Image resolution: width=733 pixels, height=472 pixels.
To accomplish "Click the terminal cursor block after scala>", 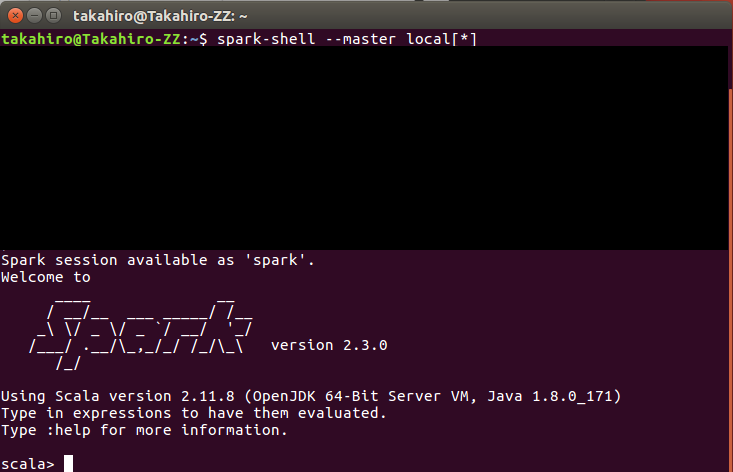I will pyautogui.click(x=68, y=464).
